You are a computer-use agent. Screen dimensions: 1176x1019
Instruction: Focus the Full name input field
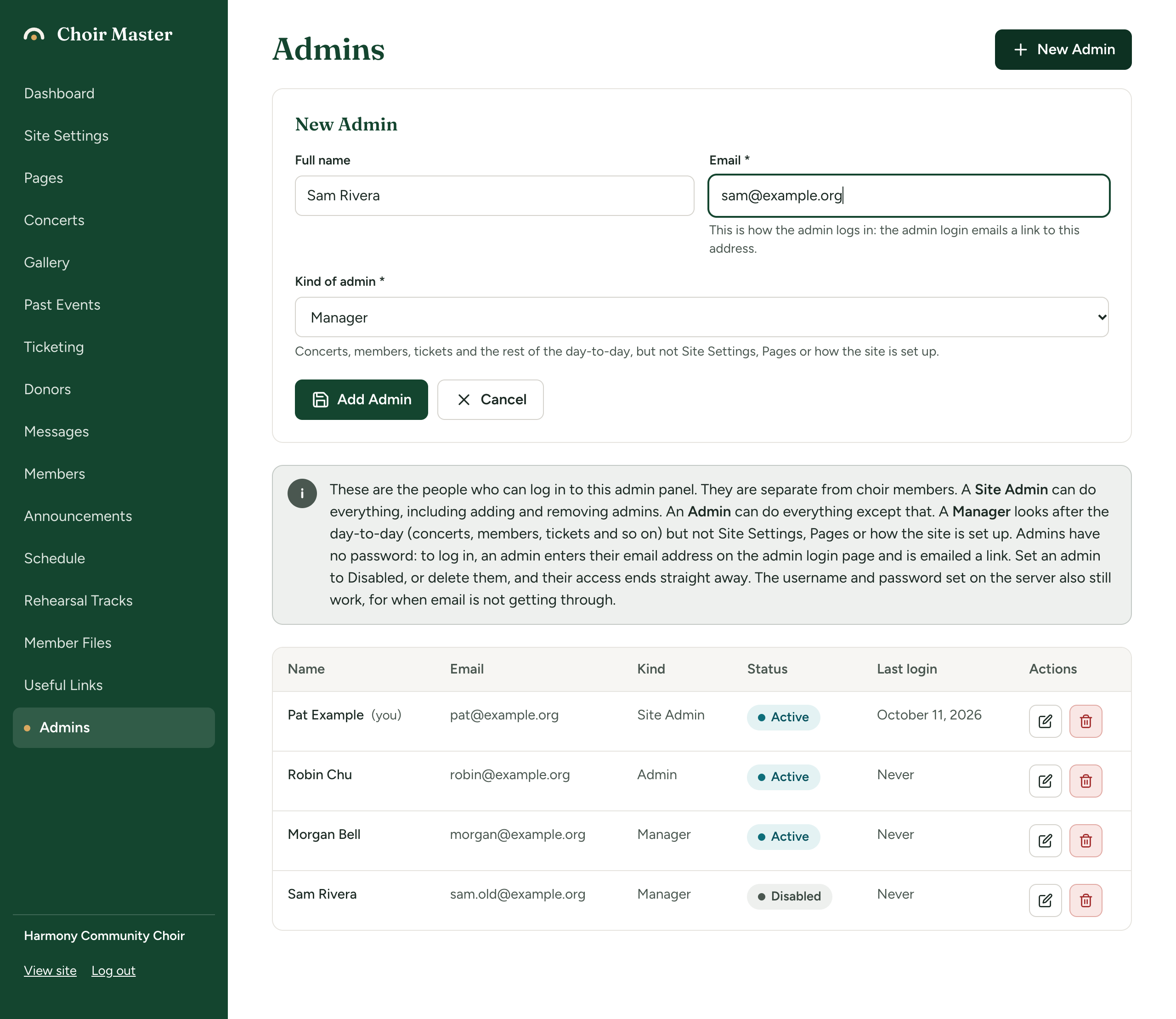pos(494,196)
